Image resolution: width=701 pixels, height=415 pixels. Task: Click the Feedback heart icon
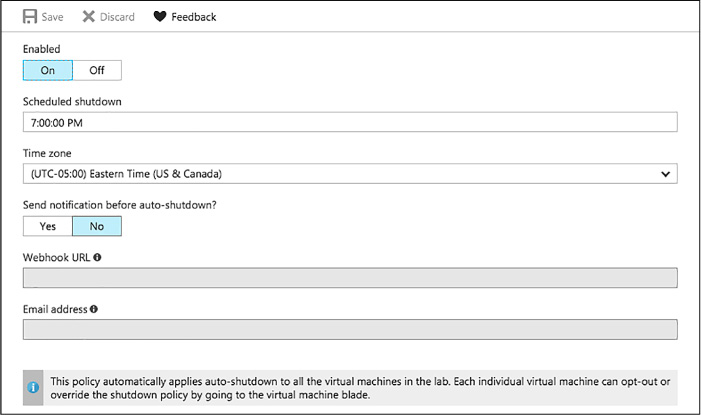click(160, 17)
